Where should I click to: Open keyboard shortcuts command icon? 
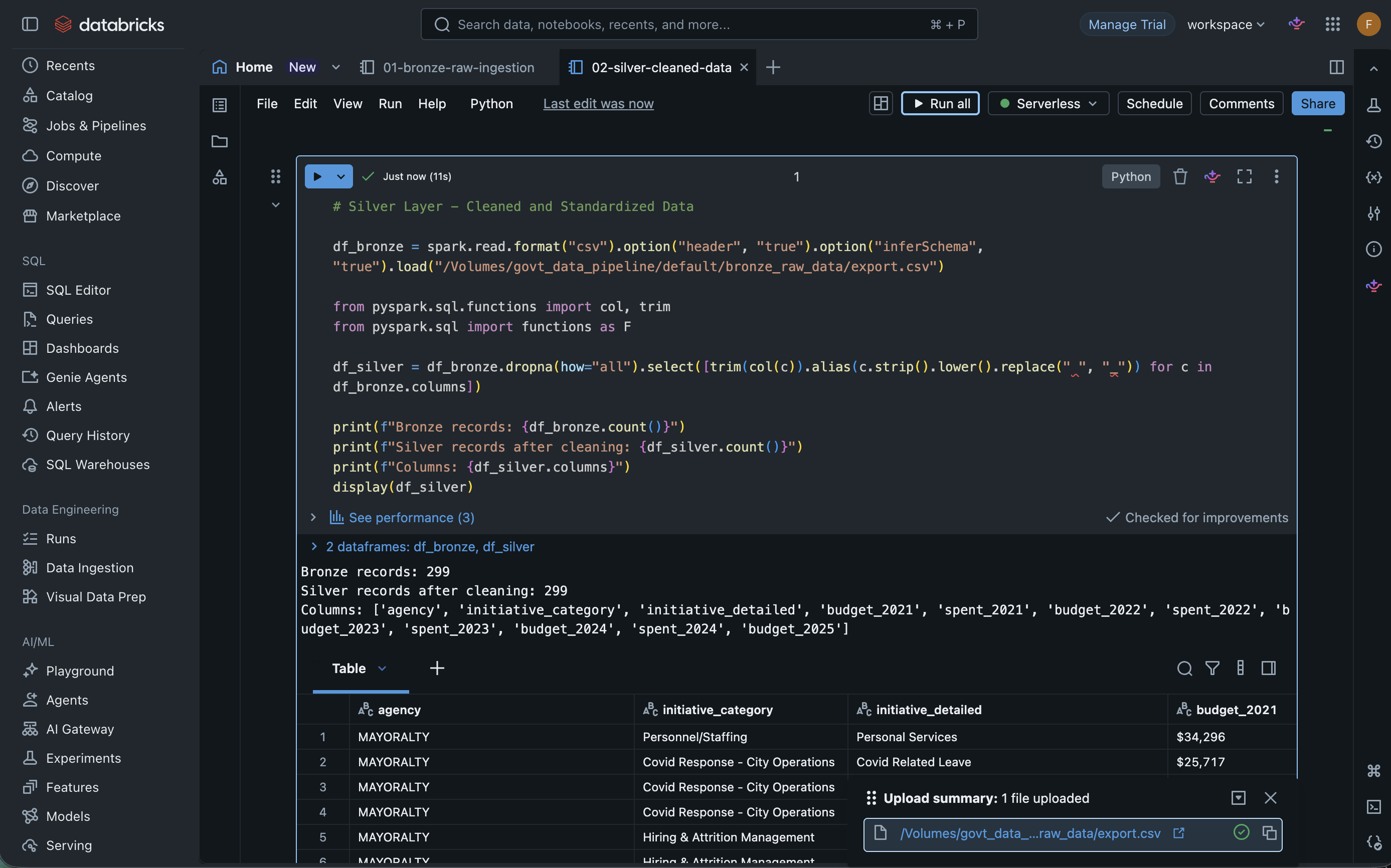point(1374,771)
